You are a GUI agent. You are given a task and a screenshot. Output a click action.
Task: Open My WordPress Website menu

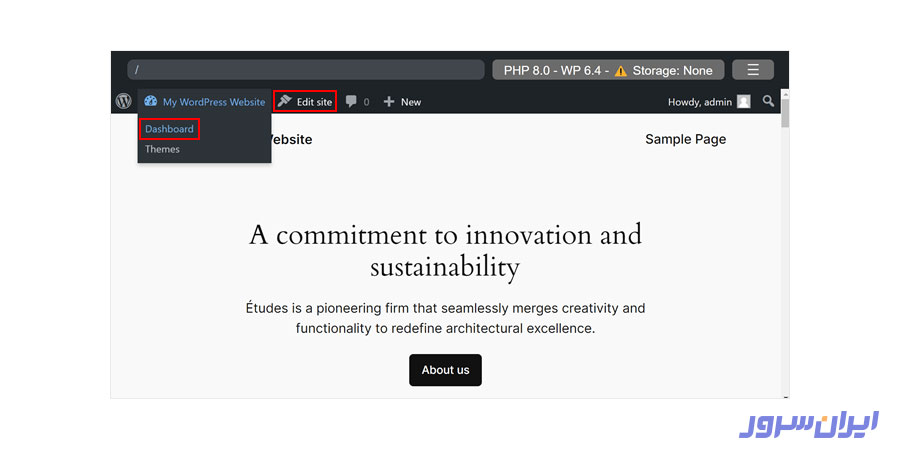click(x=204, y=102)
